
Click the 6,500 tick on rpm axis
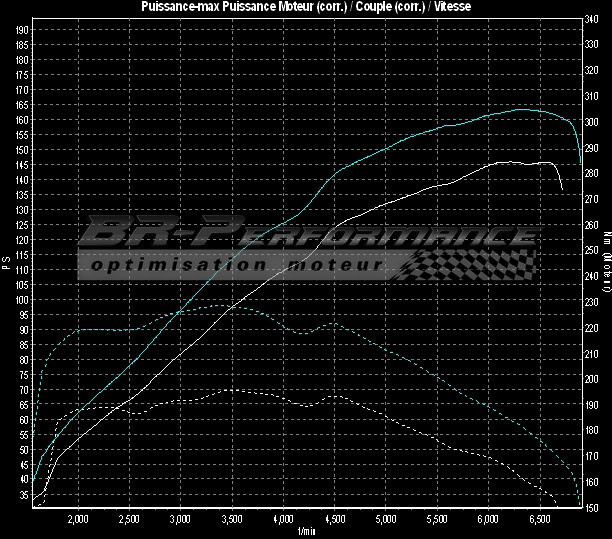coord(540,520)
